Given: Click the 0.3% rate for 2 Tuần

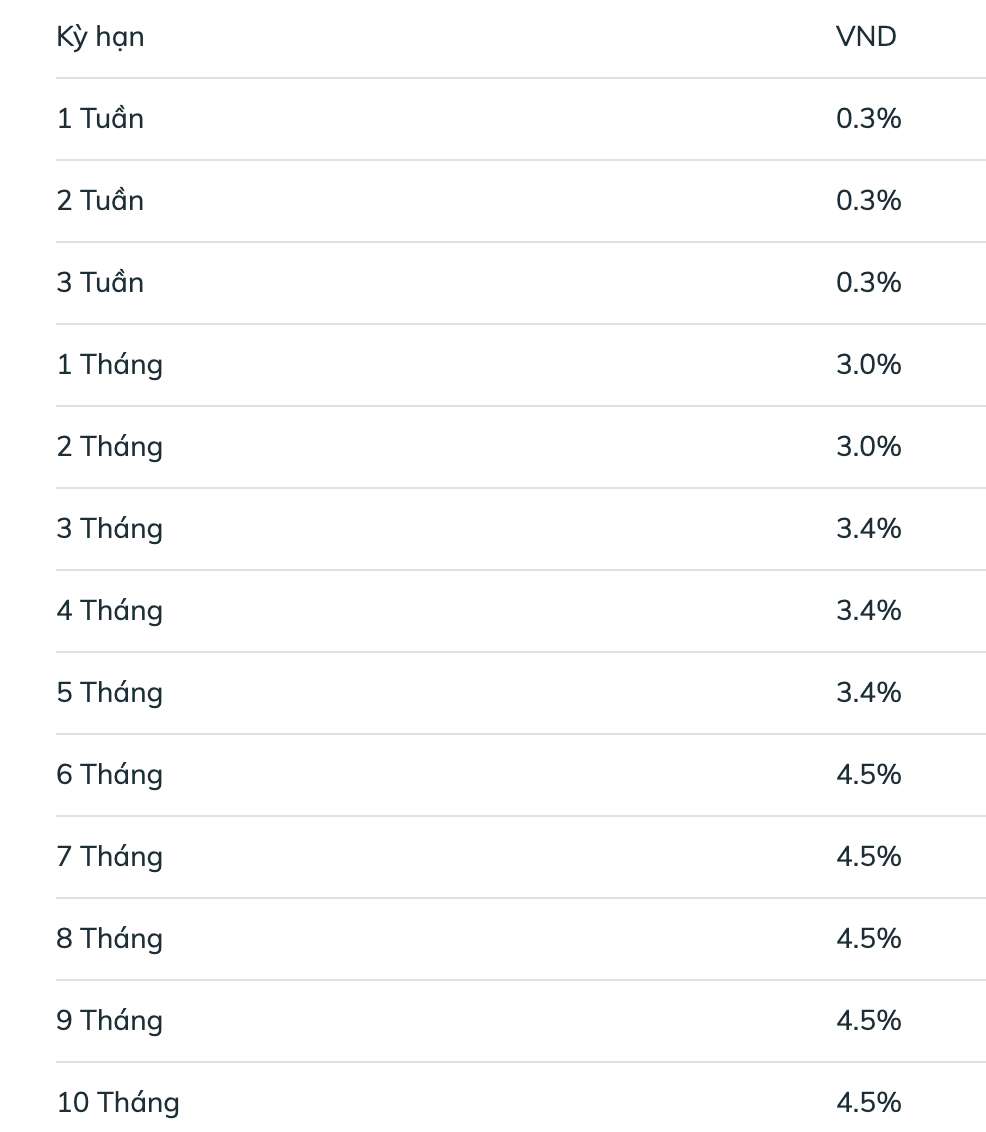Looking at the screenshot, I should [868, 201].
